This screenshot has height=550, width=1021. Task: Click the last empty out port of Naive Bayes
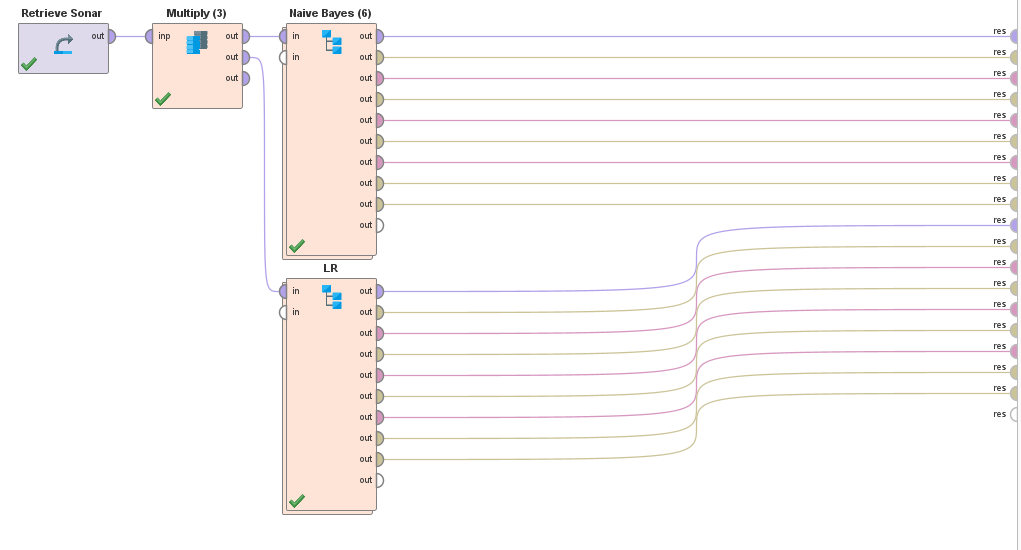[378, 226]
